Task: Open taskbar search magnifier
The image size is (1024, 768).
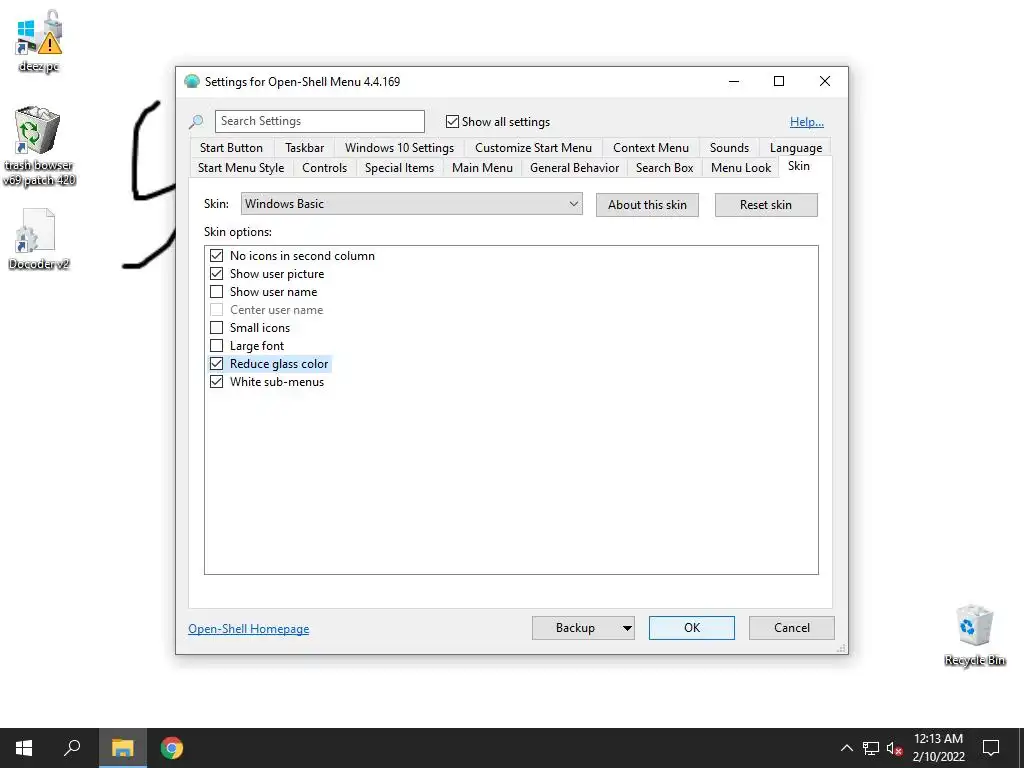Action: click(x=72, y=748)
